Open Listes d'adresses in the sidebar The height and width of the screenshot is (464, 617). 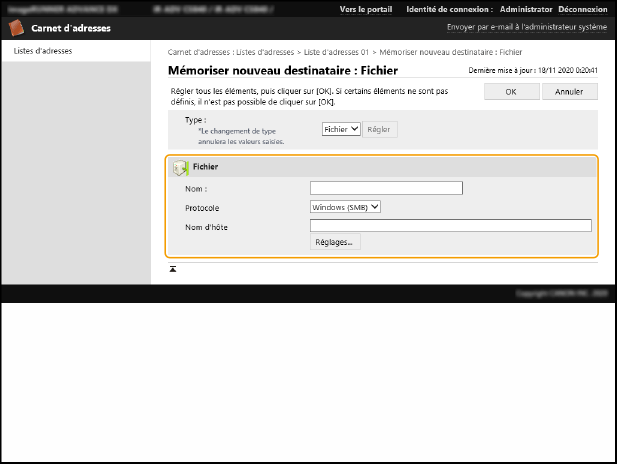42,51
